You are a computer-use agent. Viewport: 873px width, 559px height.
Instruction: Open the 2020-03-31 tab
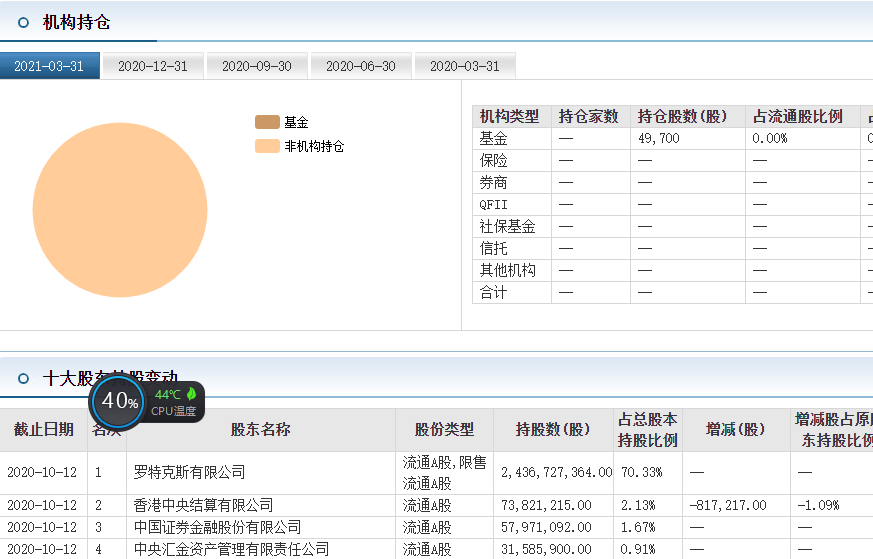[465, 66]
